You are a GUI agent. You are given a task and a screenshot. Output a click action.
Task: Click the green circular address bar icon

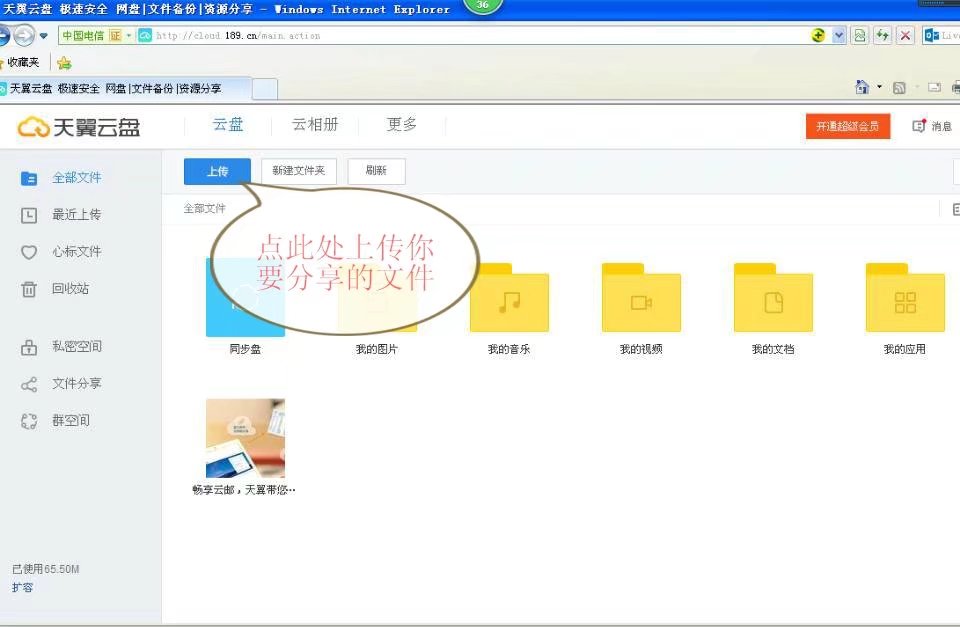coord(818,36)
